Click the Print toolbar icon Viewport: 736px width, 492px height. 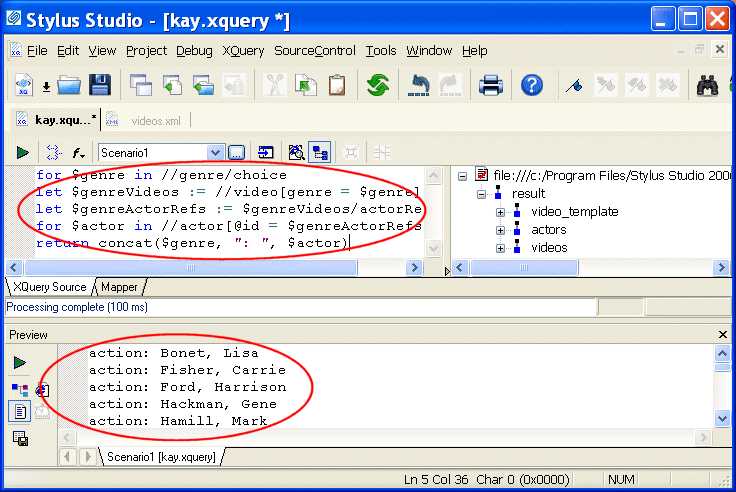tap(491, 86)
